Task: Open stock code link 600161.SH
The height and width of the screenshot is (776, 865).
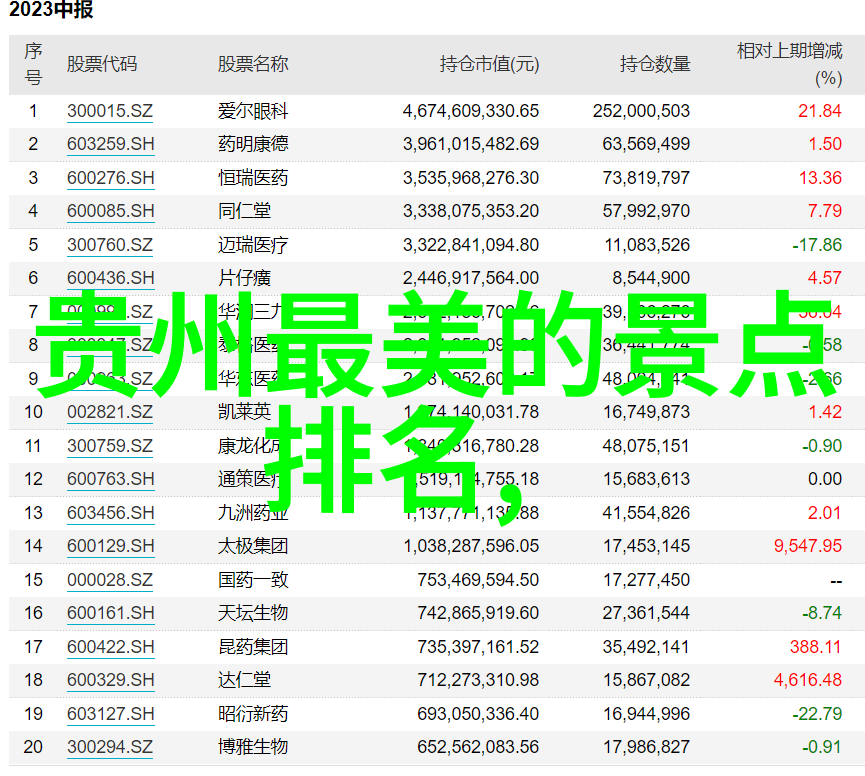Action: pos(110,613)
